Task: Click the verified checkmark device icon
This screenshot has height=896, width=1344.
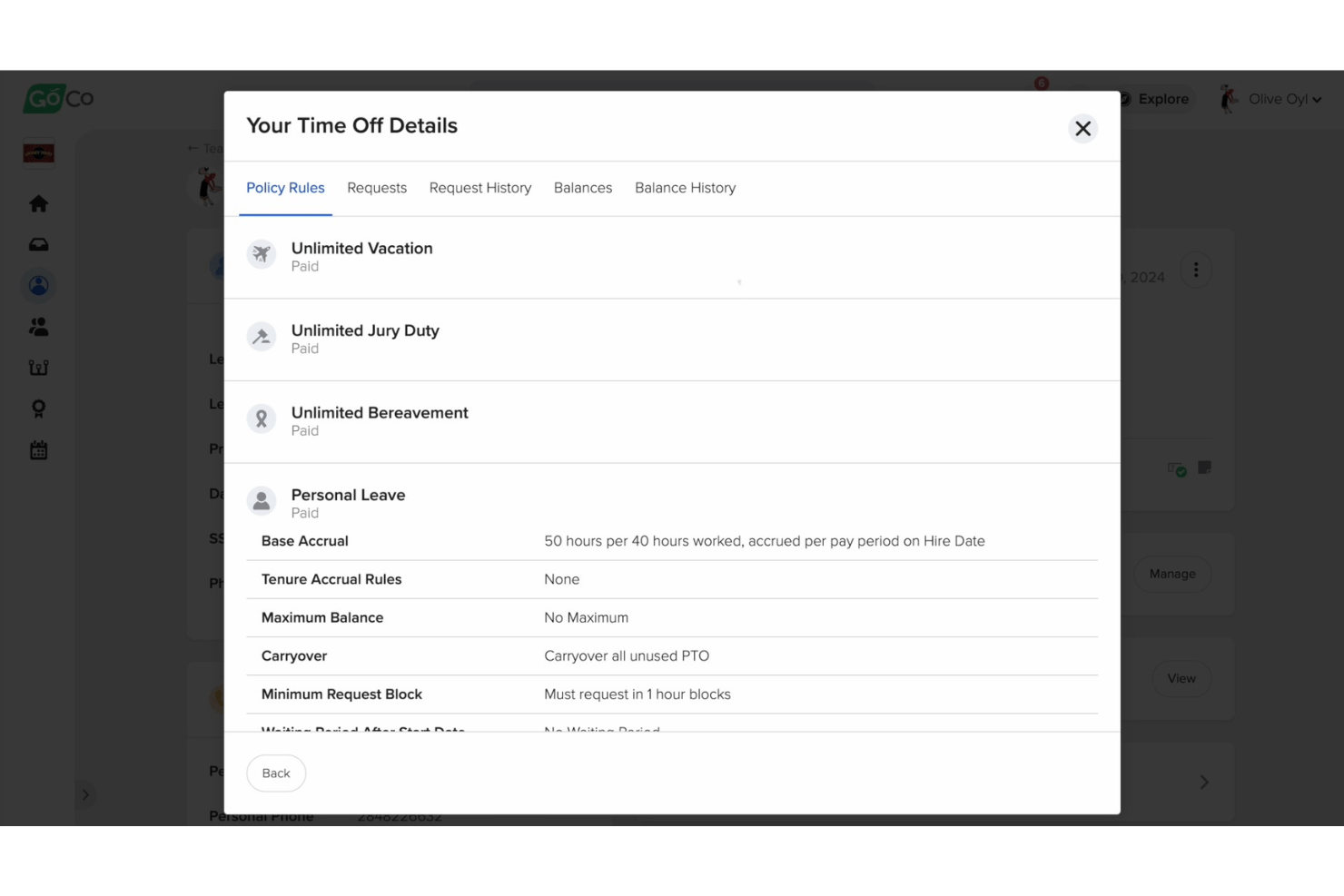Action: (1178, 469)
